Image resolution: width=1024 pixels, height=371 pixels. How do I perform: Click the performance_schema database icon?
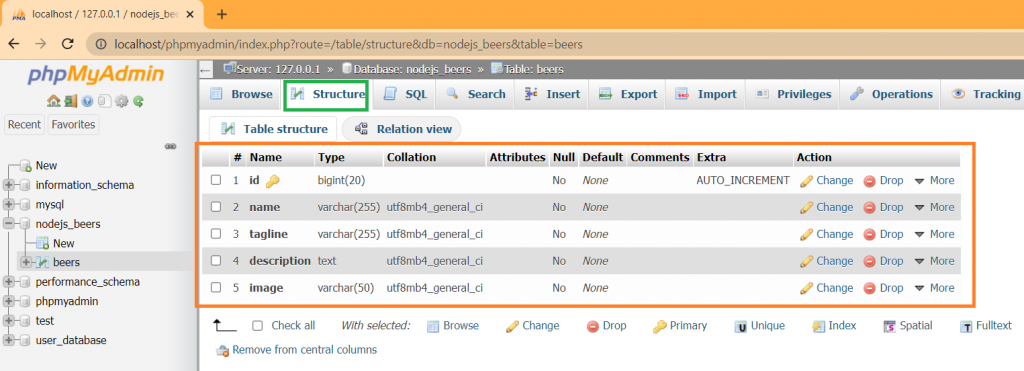[x=24, y=282]
